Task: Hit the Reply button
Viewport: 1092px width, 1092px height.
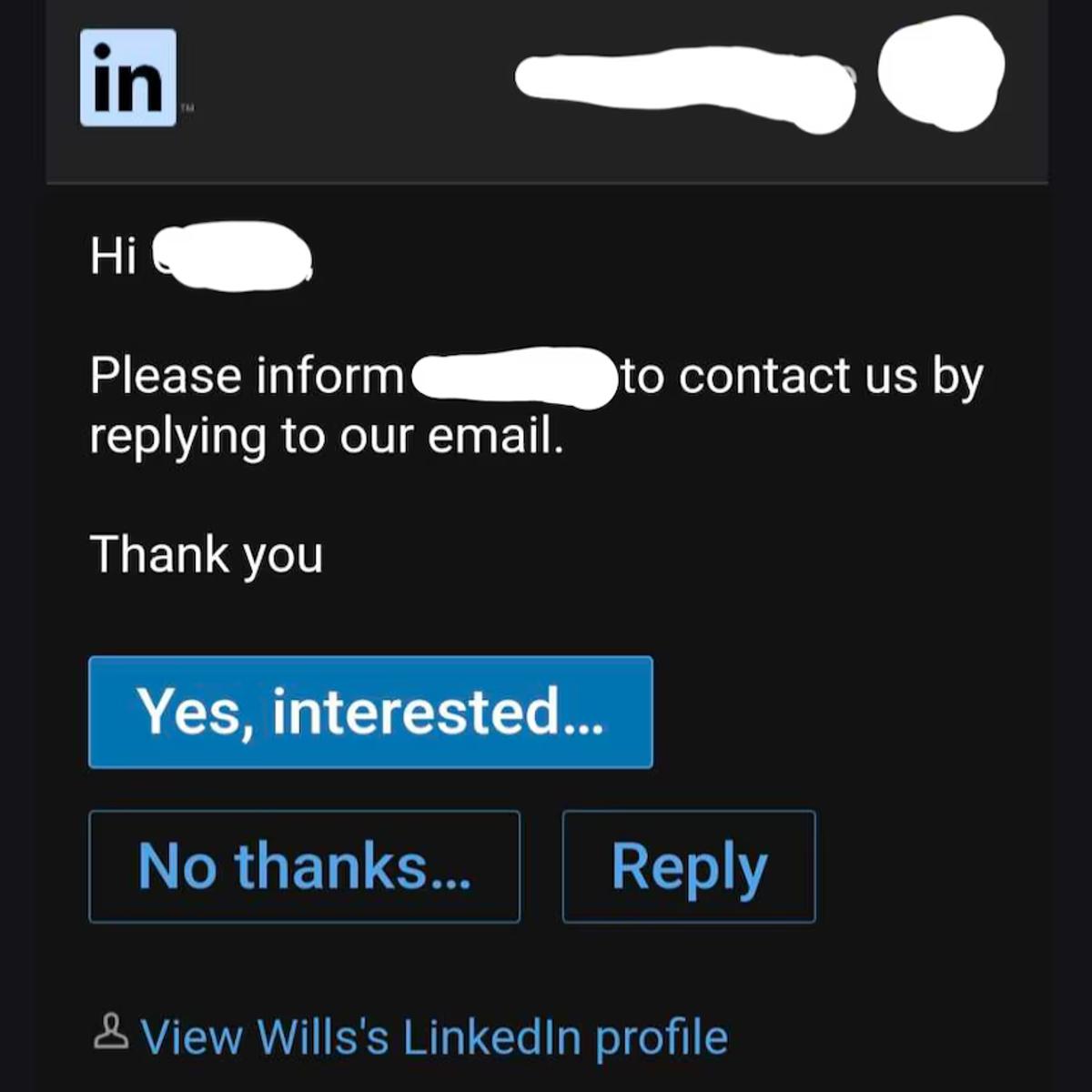Action: tap(689, 866)
